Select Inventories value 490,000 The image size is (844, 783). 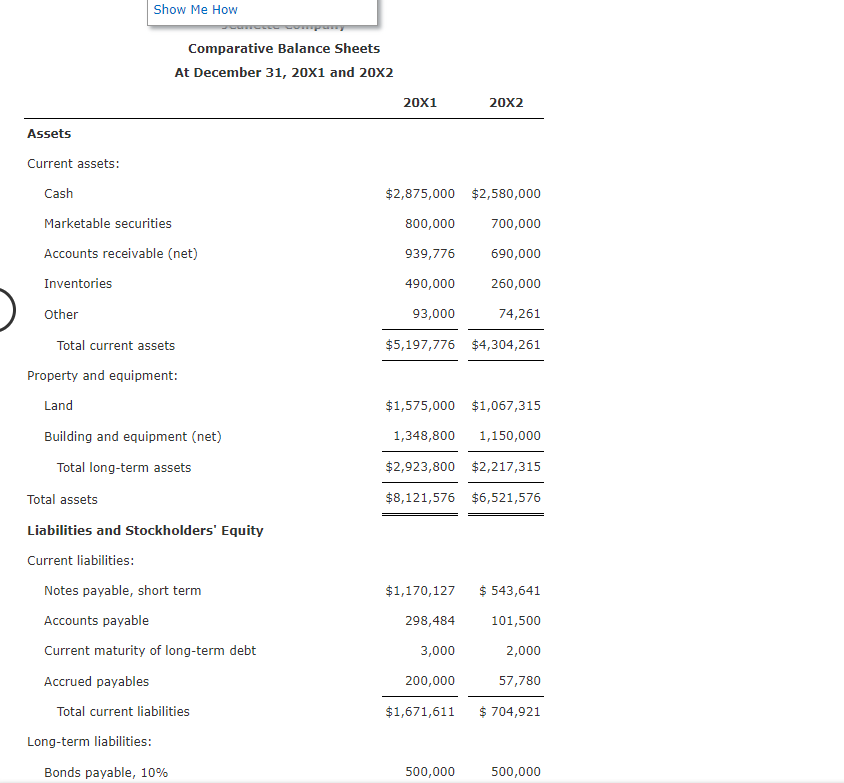(x=430, y=284)
